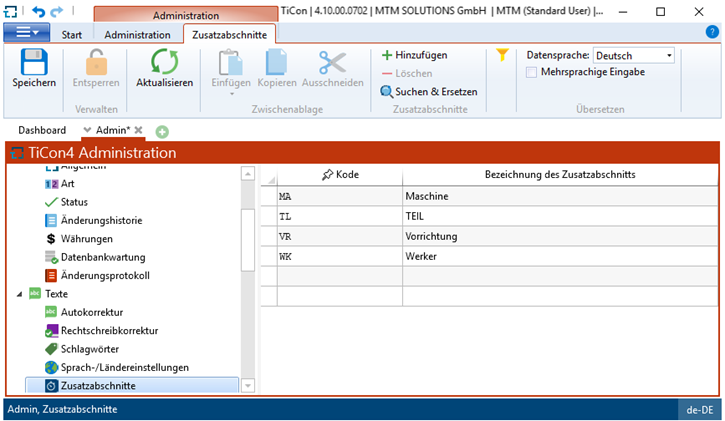Image resolution: width=725 pixels, height=421 pixels.
Task: Click the row header of the MA row
Action: coord(269,196)
